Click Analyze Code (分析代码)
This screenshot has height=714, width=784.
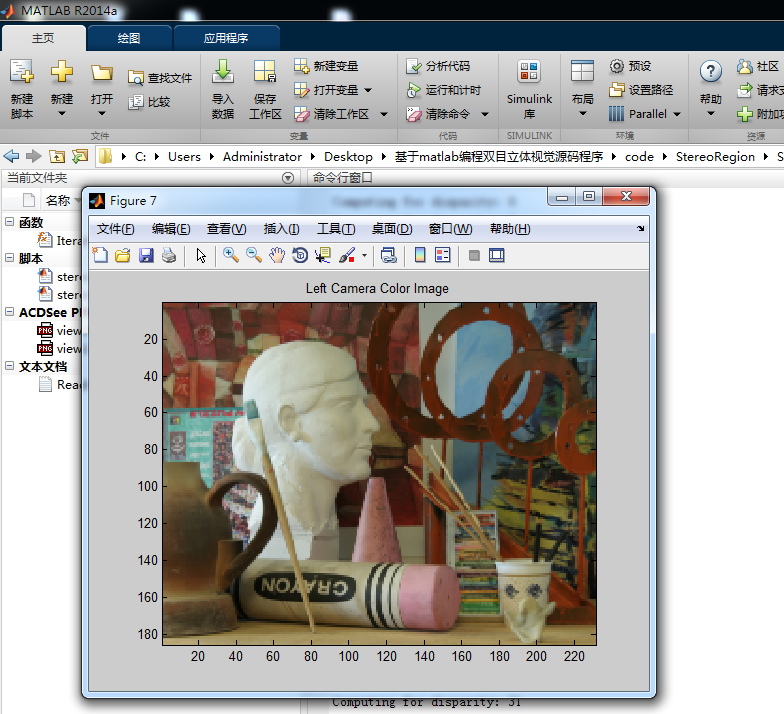tap(438, 66)
